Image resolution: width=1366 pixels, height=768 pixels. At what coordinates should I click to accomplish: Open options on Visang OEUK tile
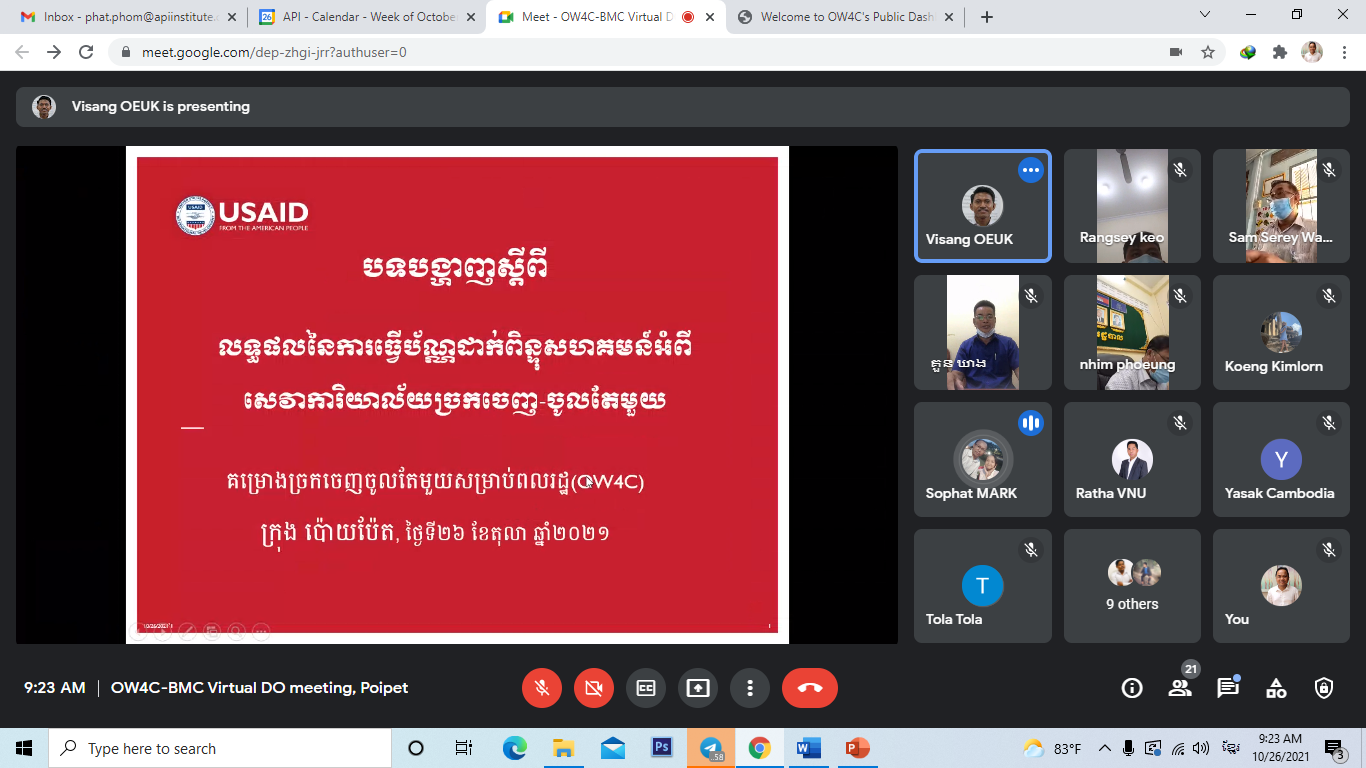pyautogui.click(x=1030, y=170)
